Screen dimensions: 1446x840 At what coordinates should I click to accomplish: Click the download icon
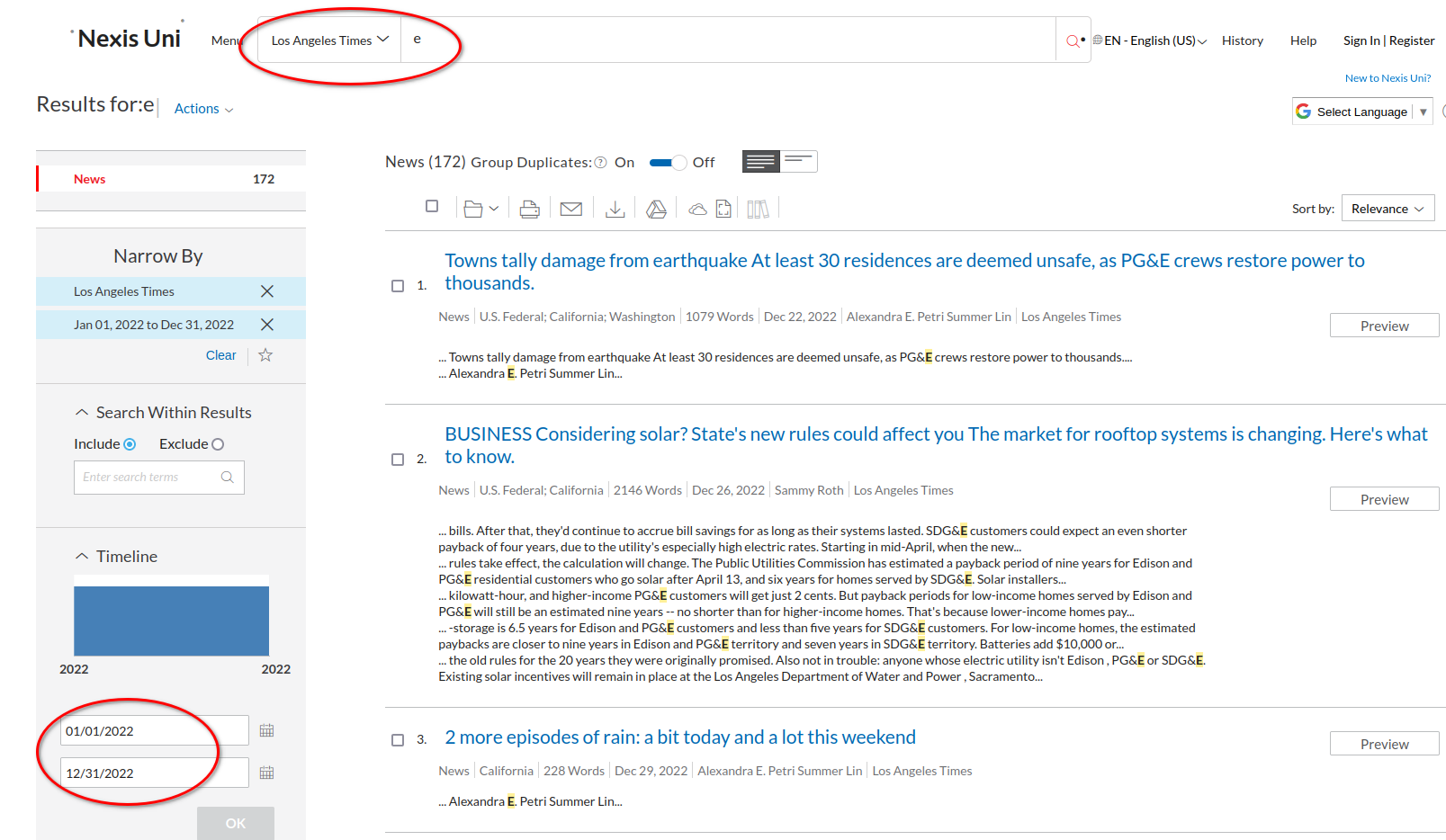click(615, 209)
